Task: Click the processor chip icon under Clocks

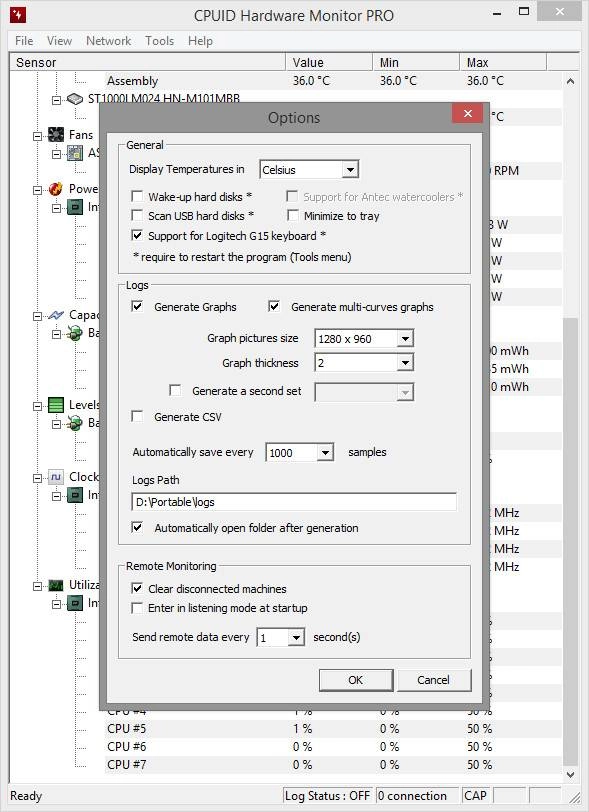Action: [x=75, y=496]
